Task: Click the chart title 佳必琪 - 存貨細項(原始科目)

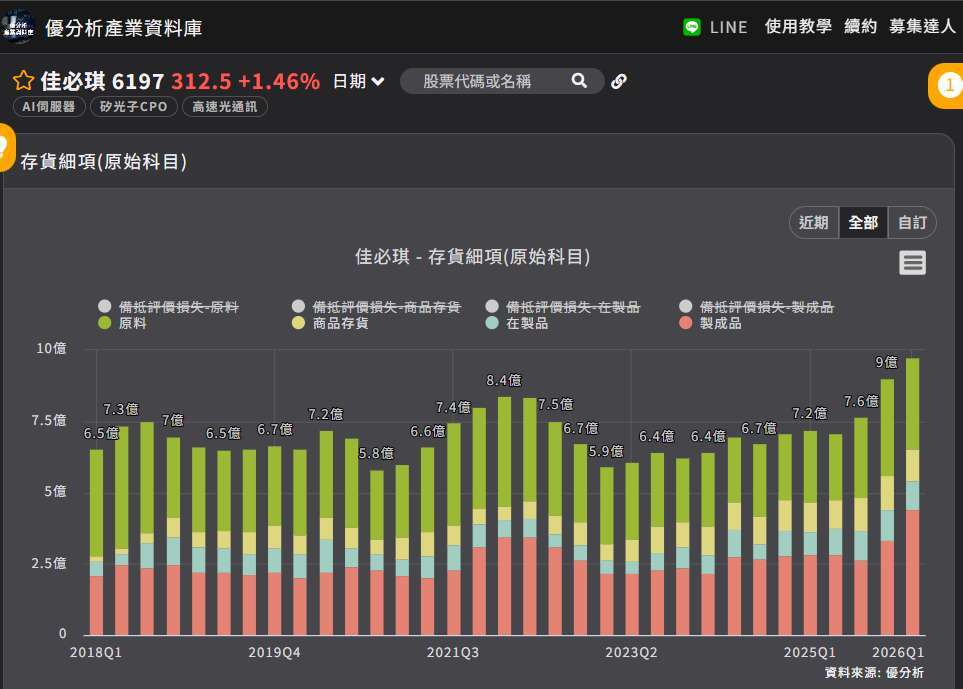Action: [472, 256]
